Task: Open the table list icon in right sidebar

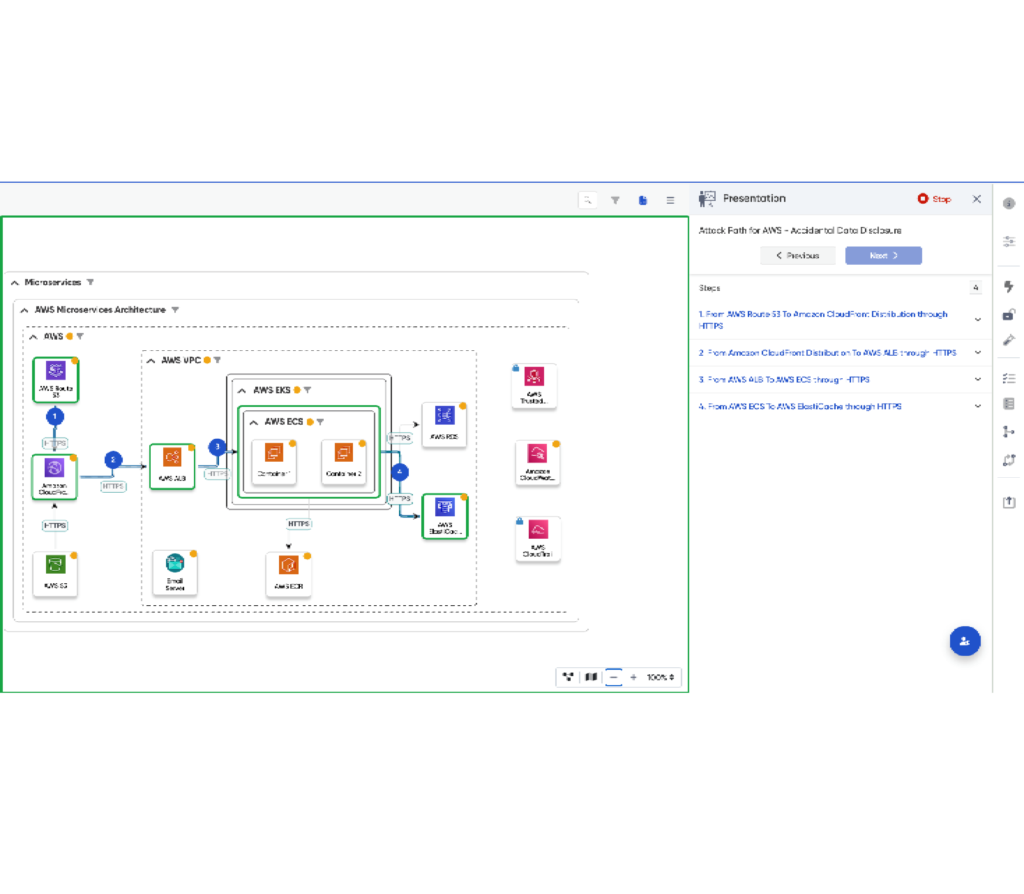Action: (x=1009, y=404)
